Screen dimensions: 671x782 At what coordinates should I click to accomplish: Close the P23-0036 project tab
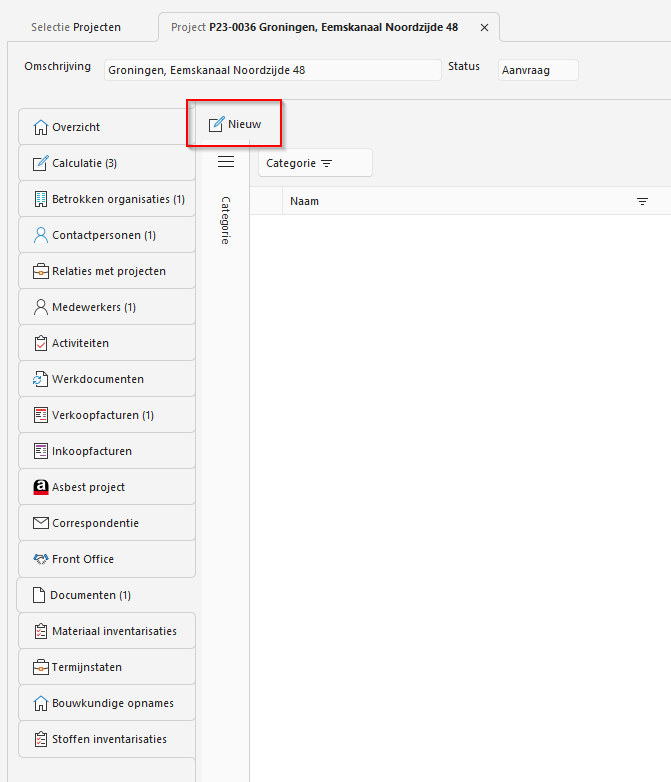[484, 27]
